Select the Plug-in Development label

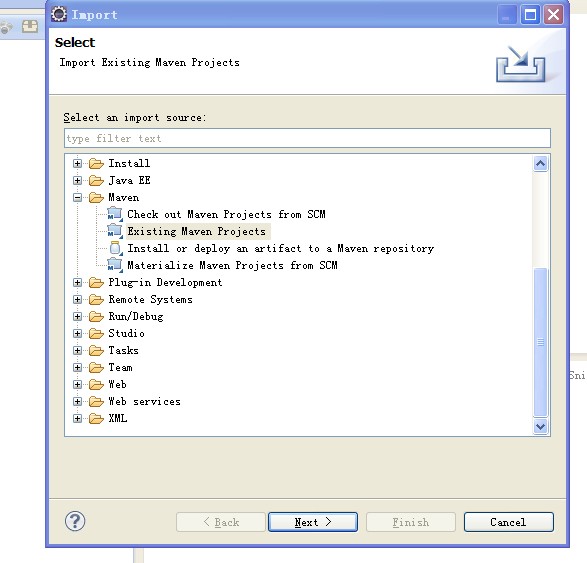[165, 283]
